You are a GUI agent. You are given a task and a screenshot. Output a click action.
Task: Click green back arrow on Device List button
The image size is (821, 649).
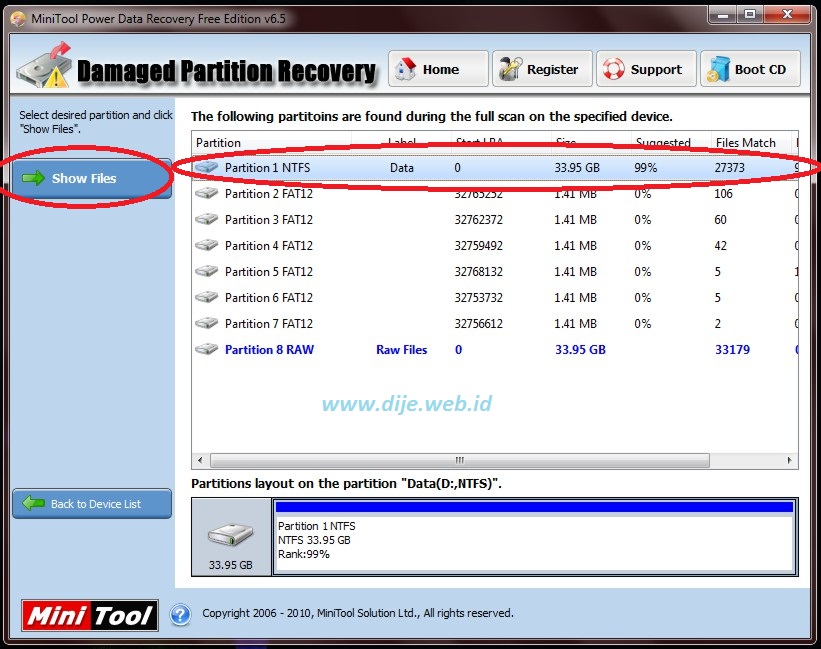34,503
